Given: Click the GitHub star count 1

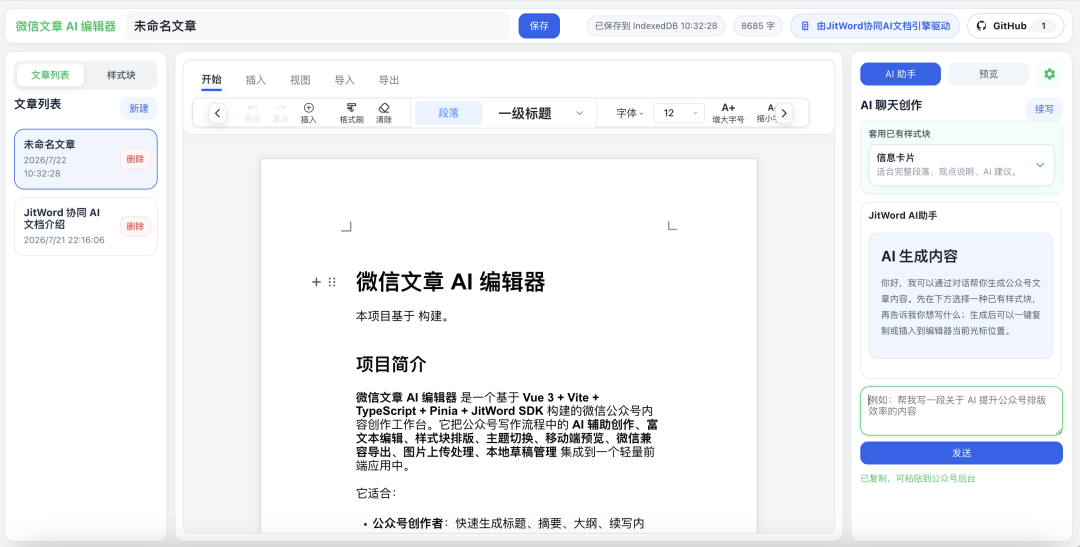Looking at the screenshot, I should point(1043,26).
